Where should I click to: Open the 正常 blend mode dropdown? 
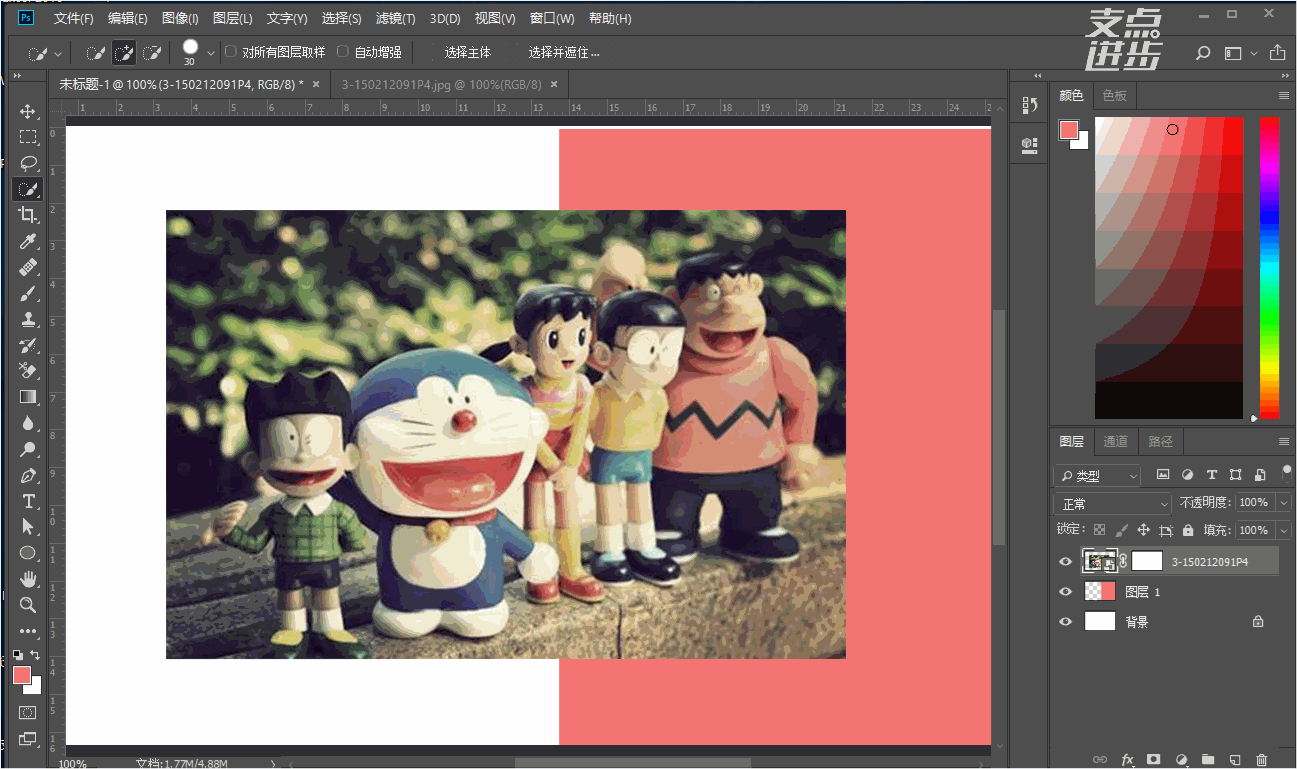[1112, 504]
